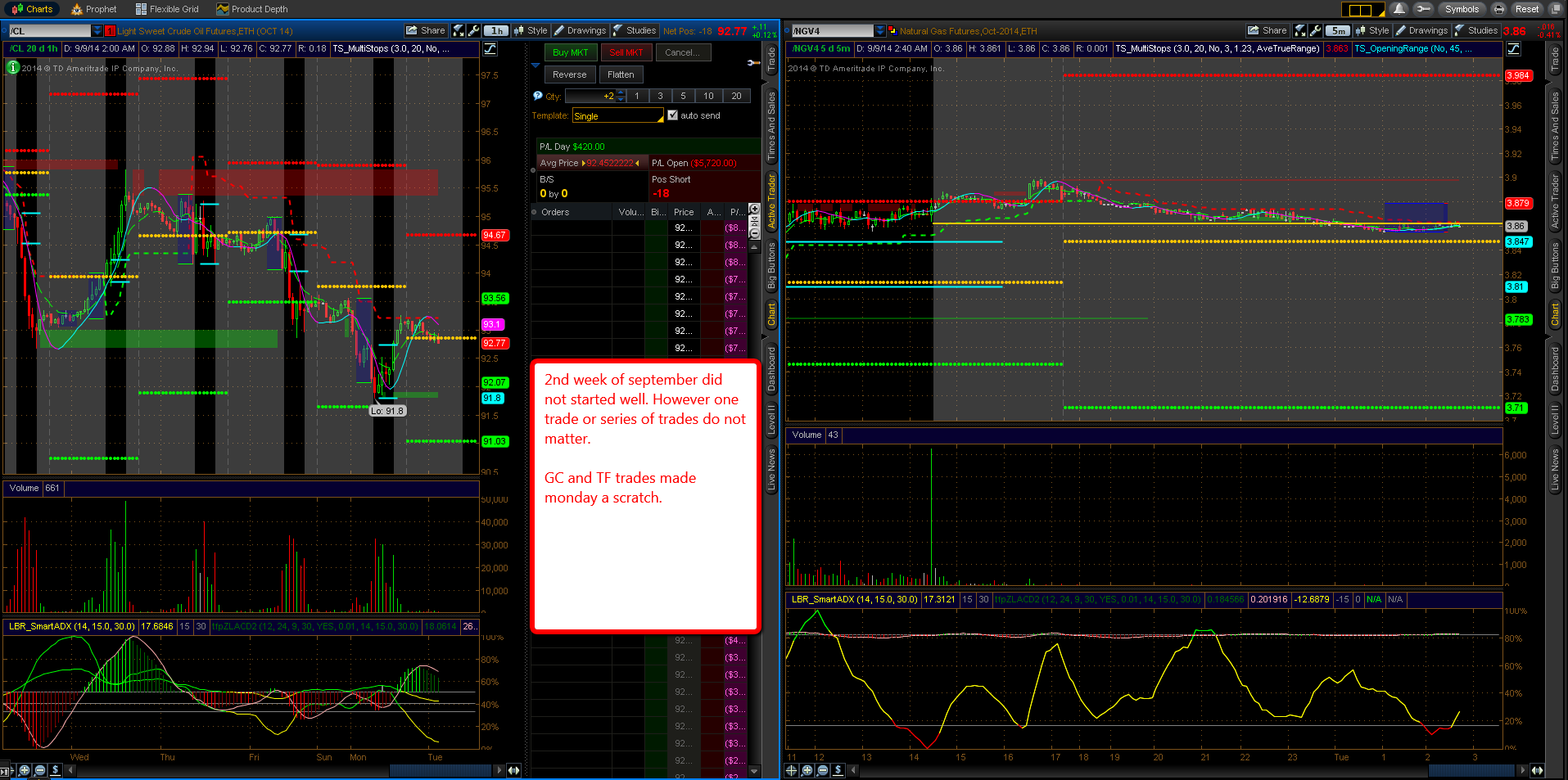Click the Sell MKT button
1568x780 pixels.
click(626, 52)
